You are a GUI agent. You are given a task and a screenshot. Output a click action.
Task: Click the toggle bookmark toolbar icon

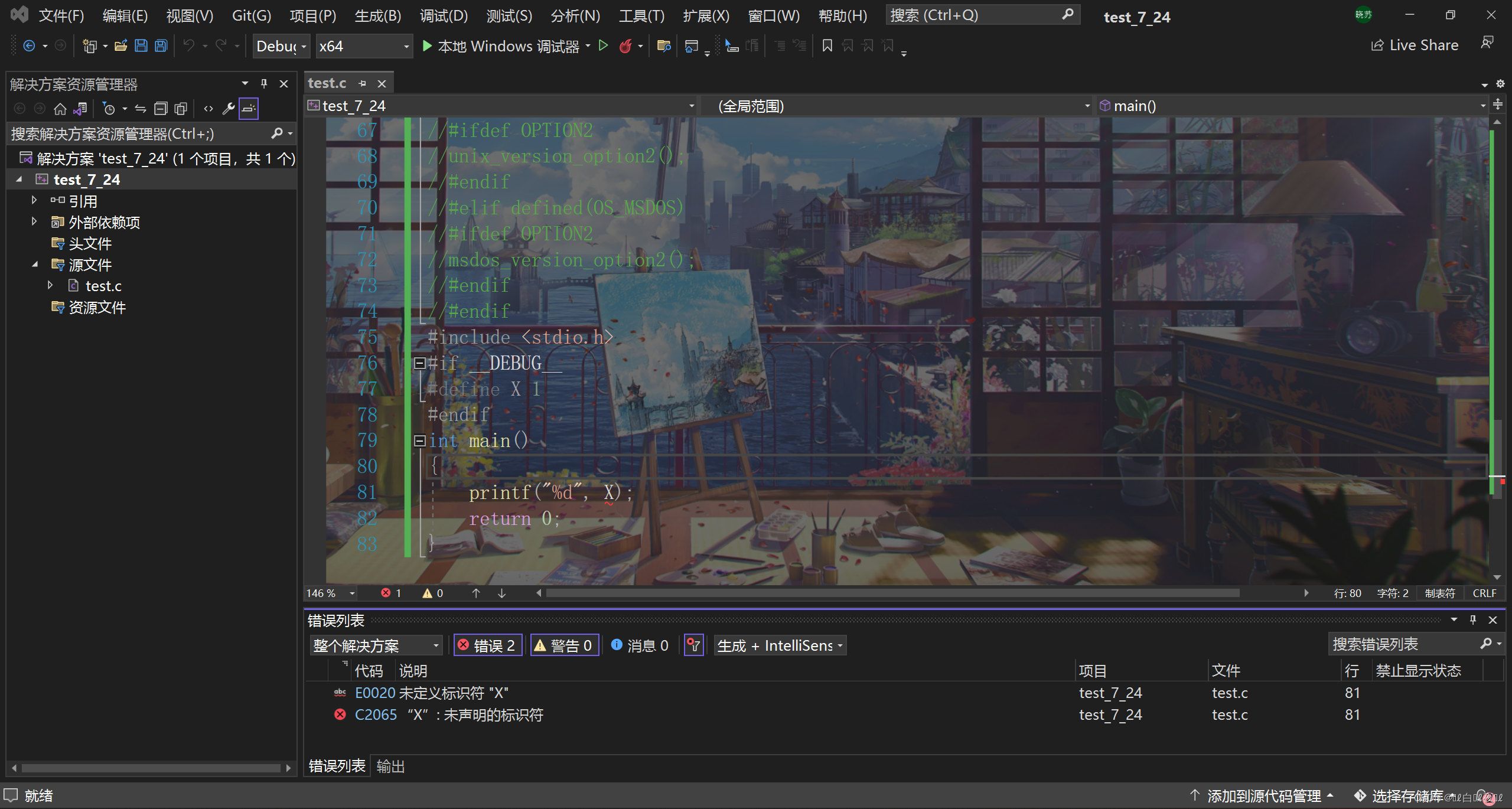click(827, 45)
